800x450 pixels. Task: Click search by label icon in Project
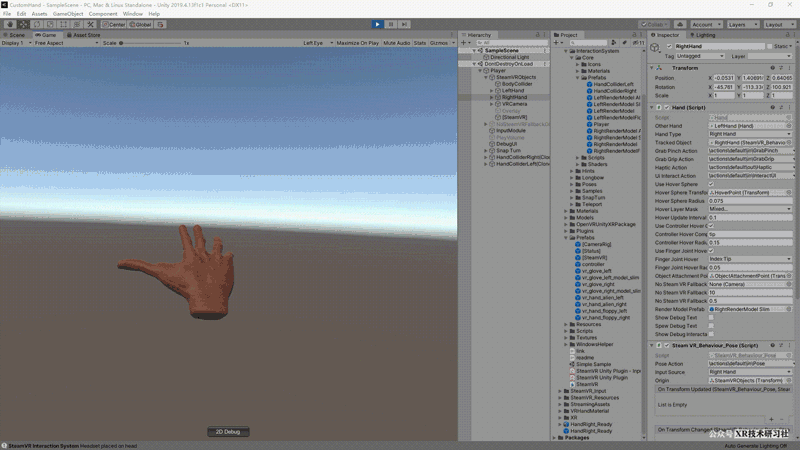click(624, 43)
